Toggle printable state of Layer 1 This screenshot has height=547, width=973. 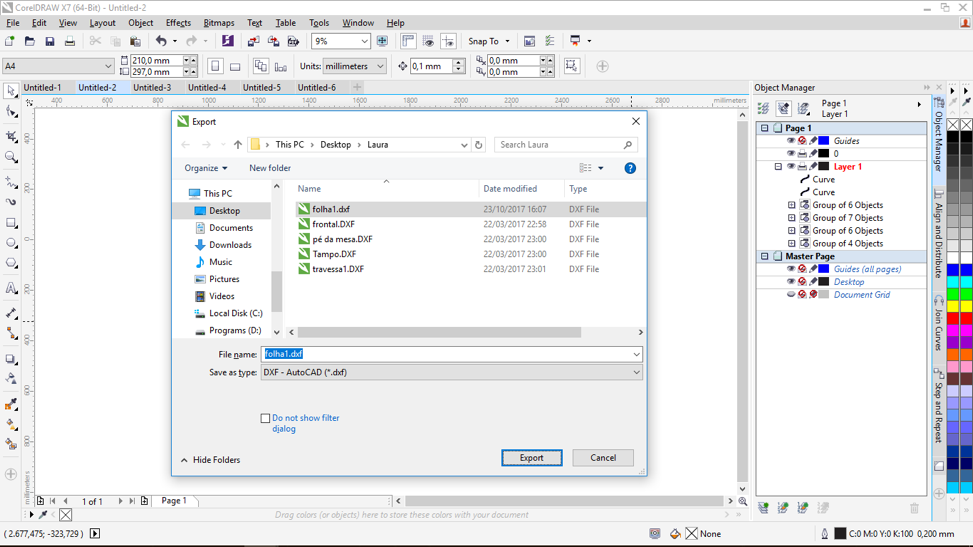pyautogui.click(x=802, y=166)
